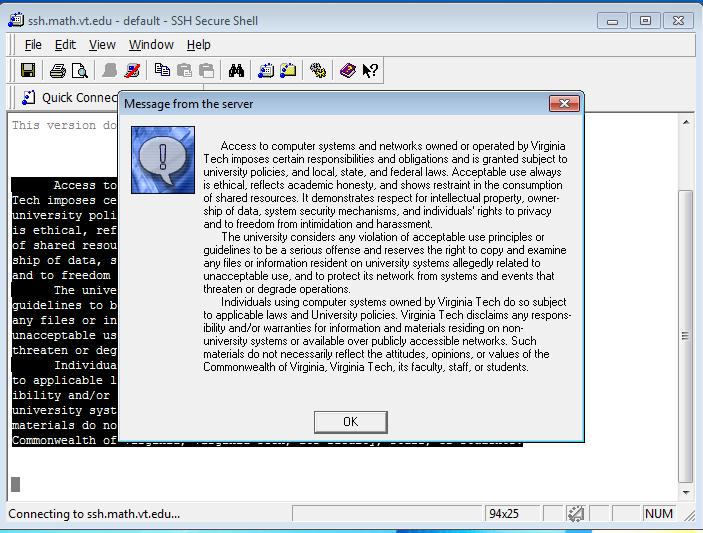
Task: Open a New Terminal Window icon
Action: tap(266, 71)
